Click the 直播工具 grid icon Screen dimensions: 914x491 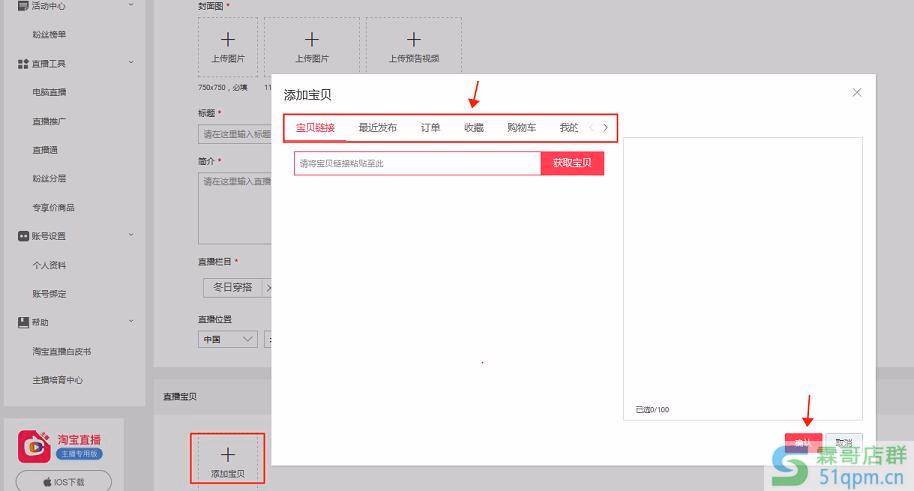pos(23,64)
